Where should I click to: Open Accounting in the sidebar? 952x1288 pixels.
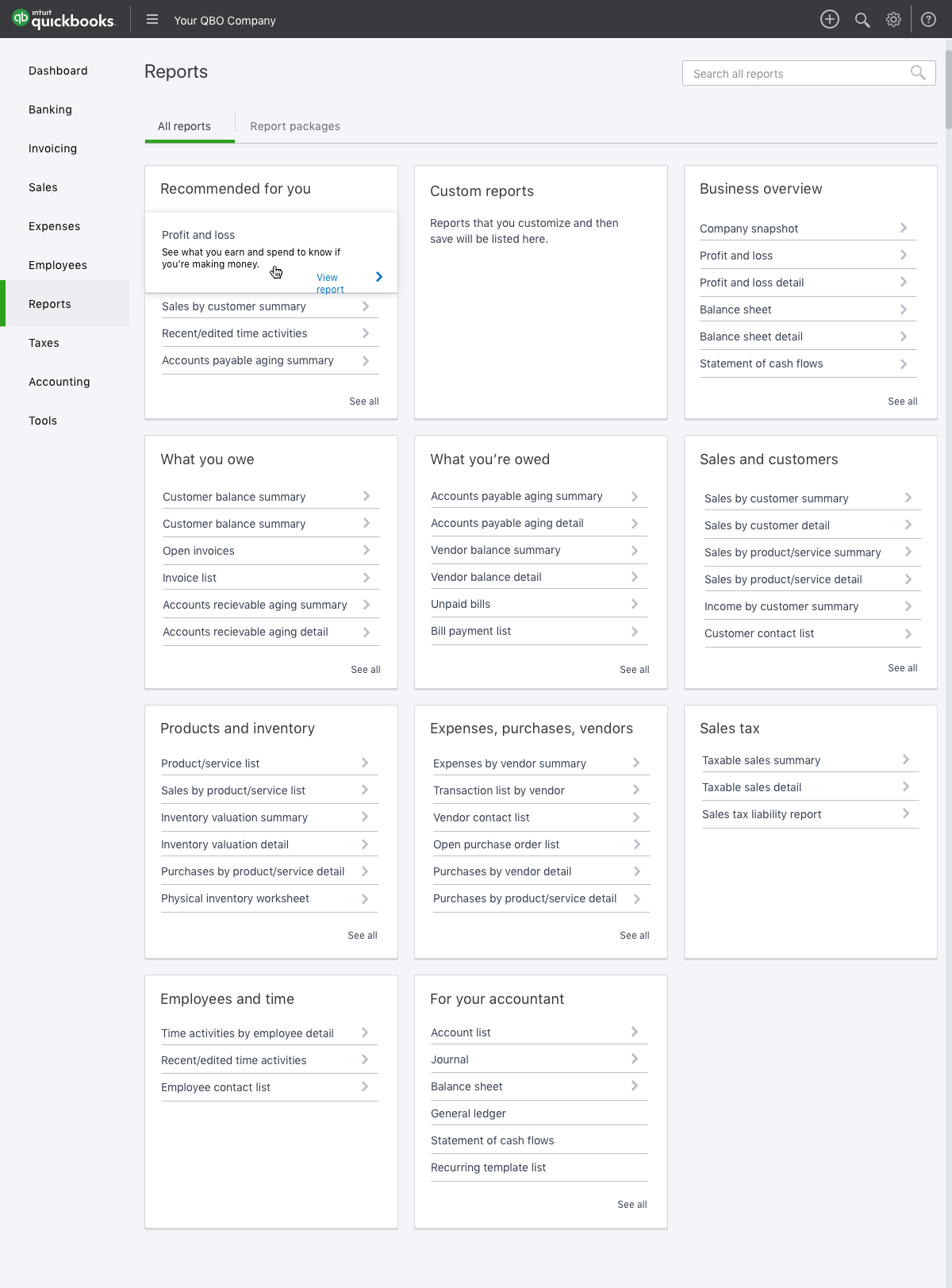59,382
